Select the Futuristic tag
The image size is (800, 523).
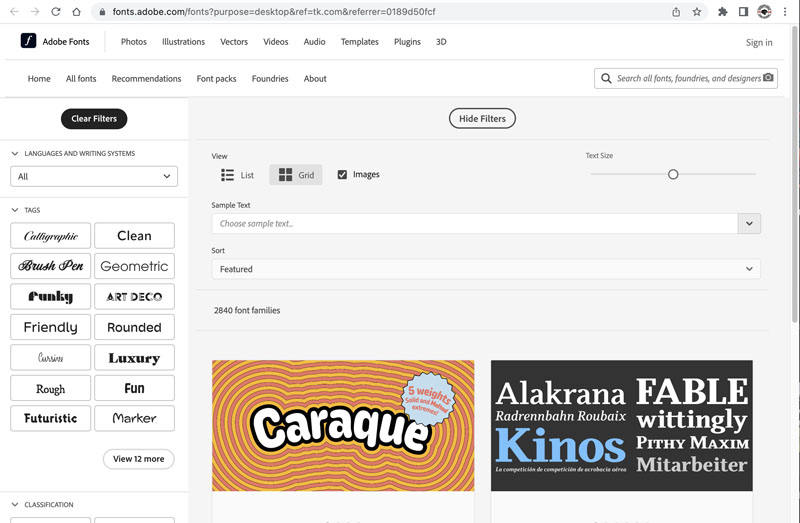tap(51, 418)
